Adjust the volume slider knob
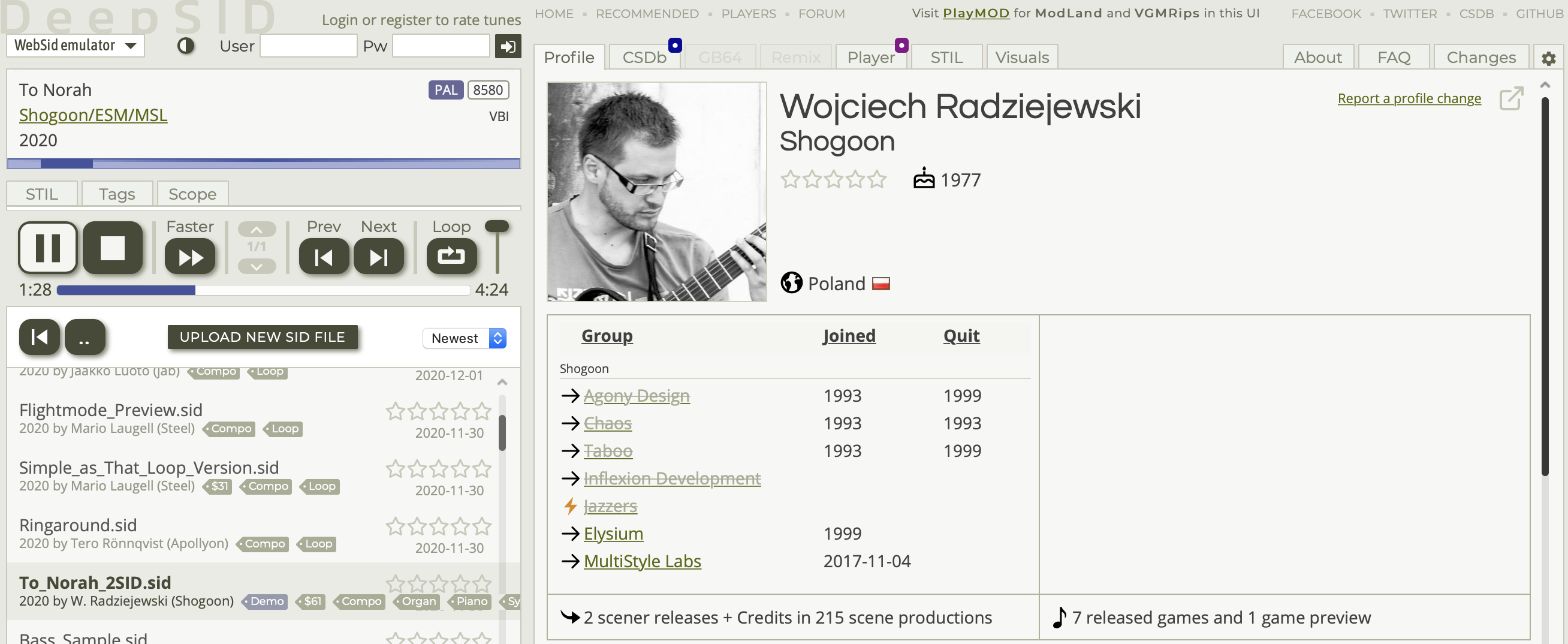Viewport: 1568px width, 644px height. (497, 227)
